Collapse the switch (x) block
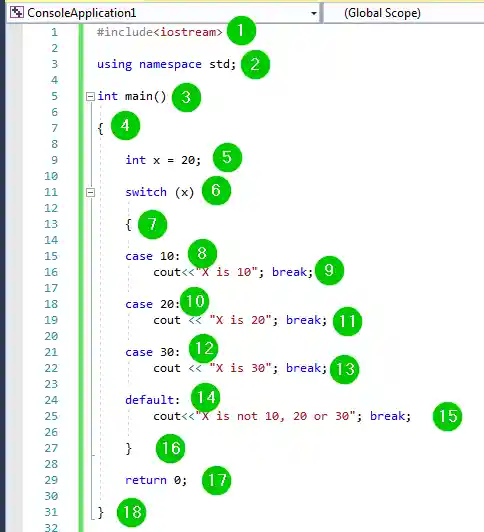The image size is (484, 532). [x=90, y=192]
